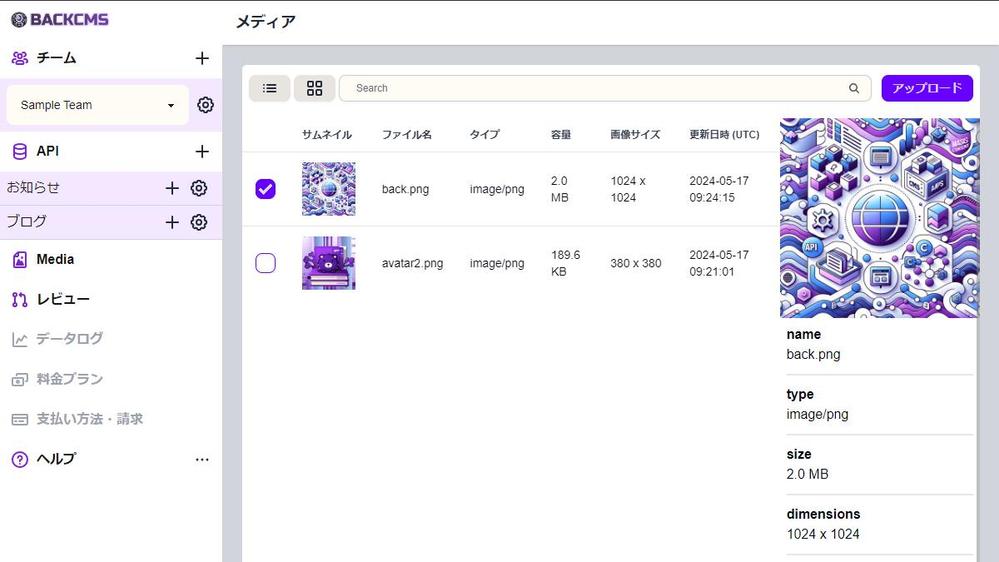Switch to grid view
Image resolution: width=999 pixels, height=562 pixels.
(314, 88)
